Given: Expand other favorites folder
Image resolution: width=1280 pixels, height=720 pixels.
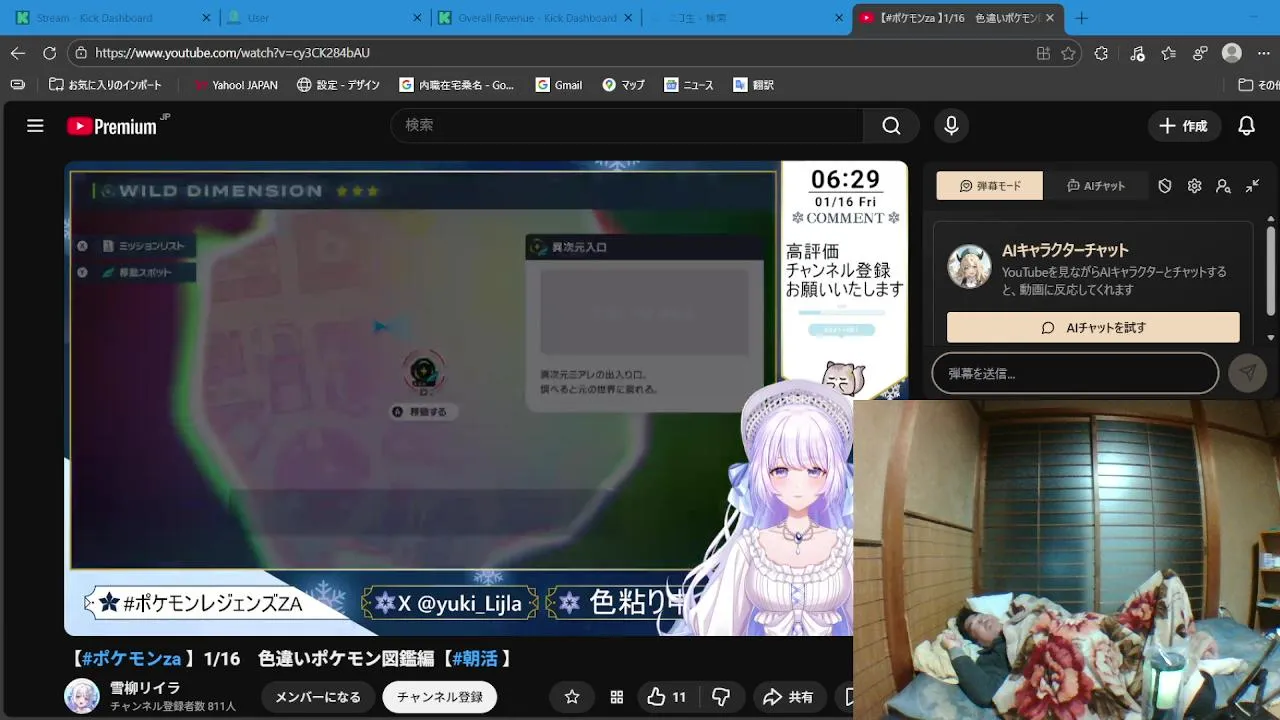Looking at the screenshot, I should (x=1258, y=85).
